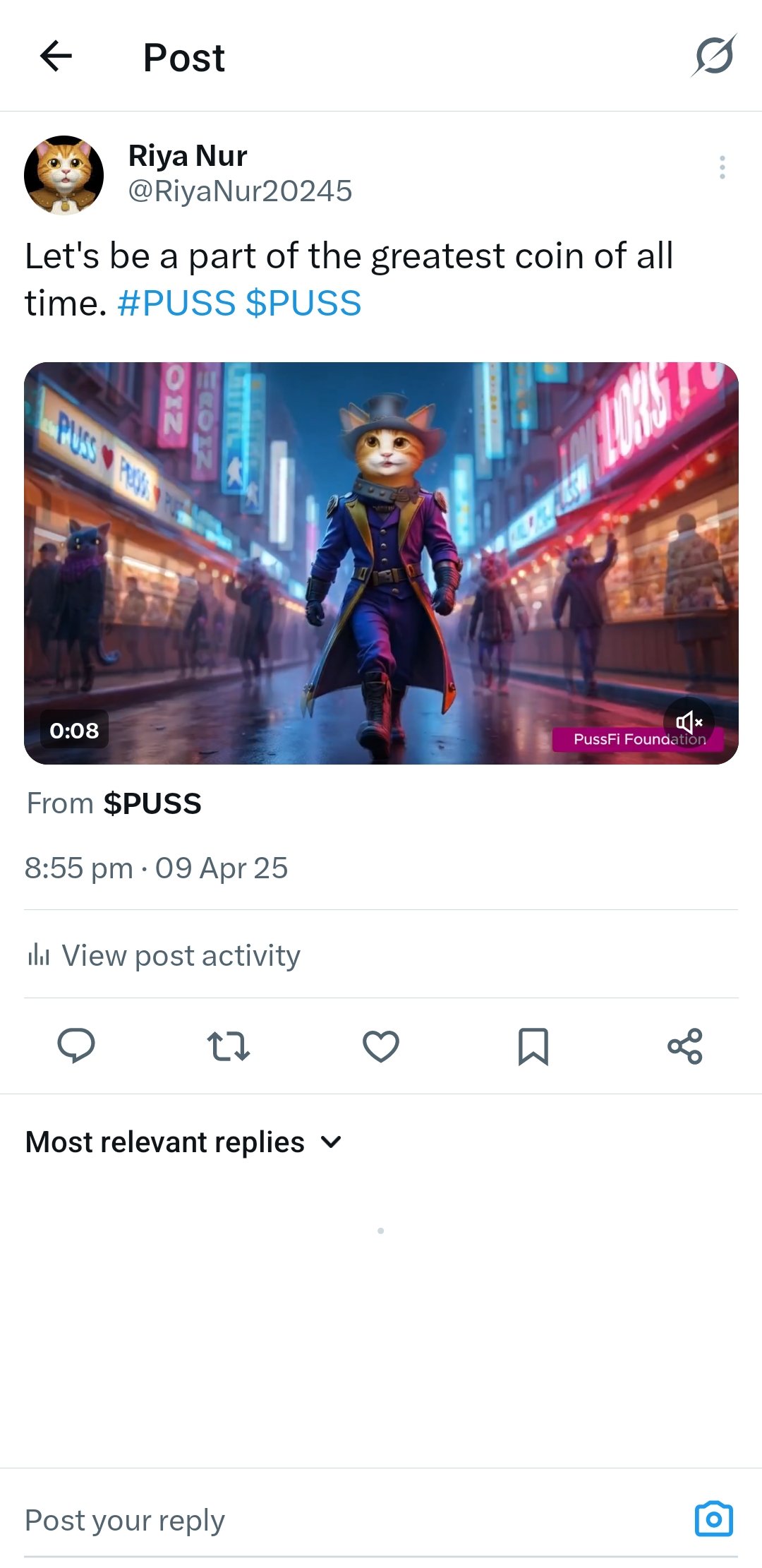Open camera icon in reply bar
The width and height of the screenshot is (762, 1568).
[714, 1519]
